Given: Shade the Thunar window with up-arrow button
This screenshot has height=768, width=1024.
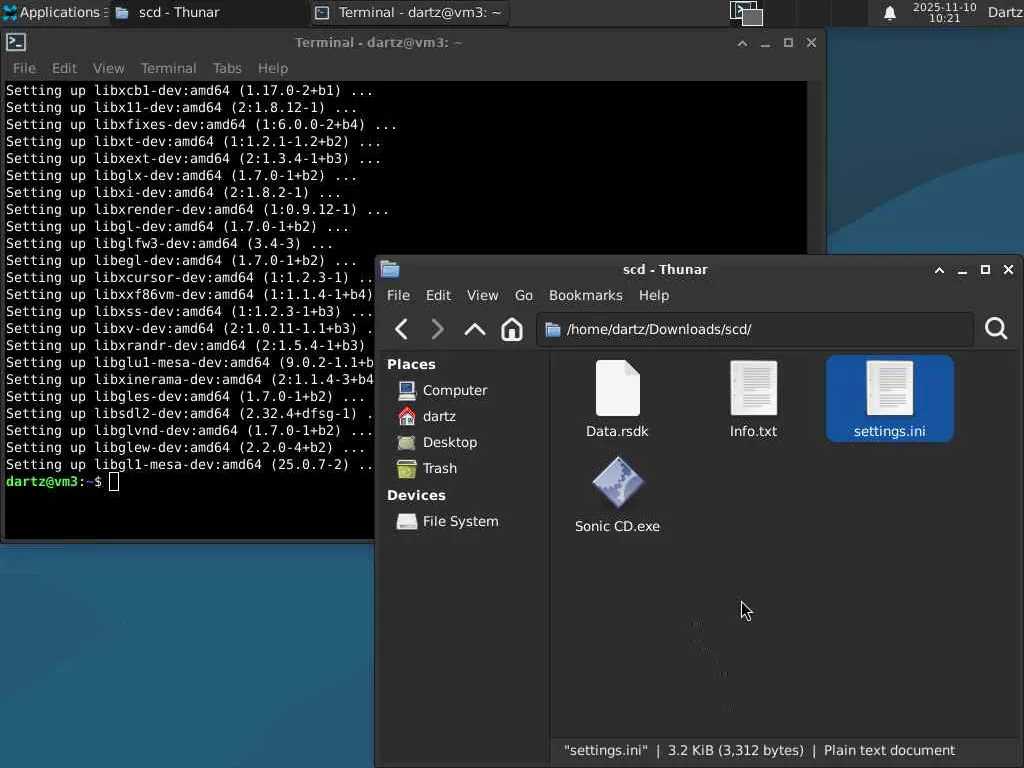Looking at the screenshot, I should pos(939,270).
